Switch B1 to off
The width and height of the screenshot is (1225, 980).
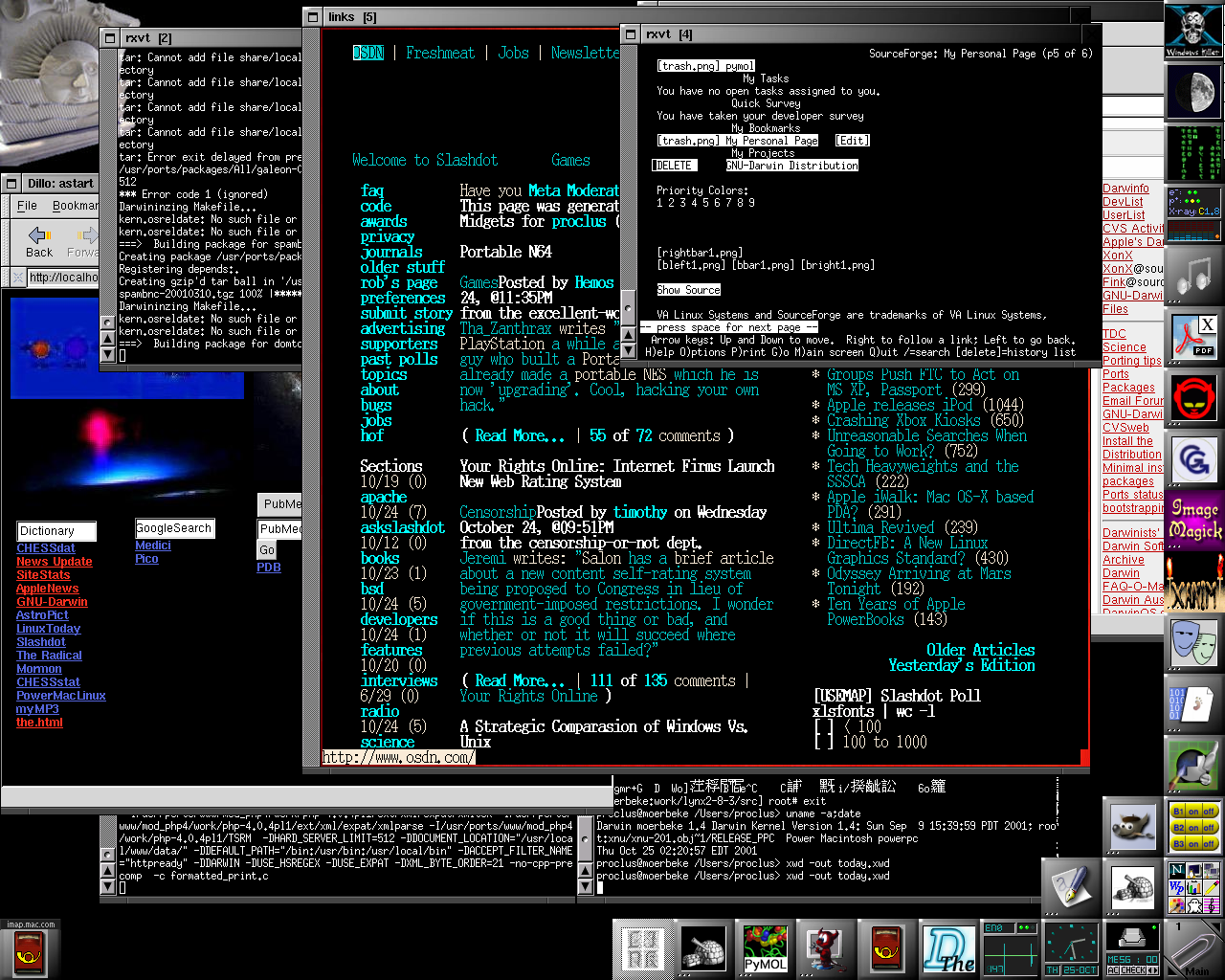[x=1209, y=811]
